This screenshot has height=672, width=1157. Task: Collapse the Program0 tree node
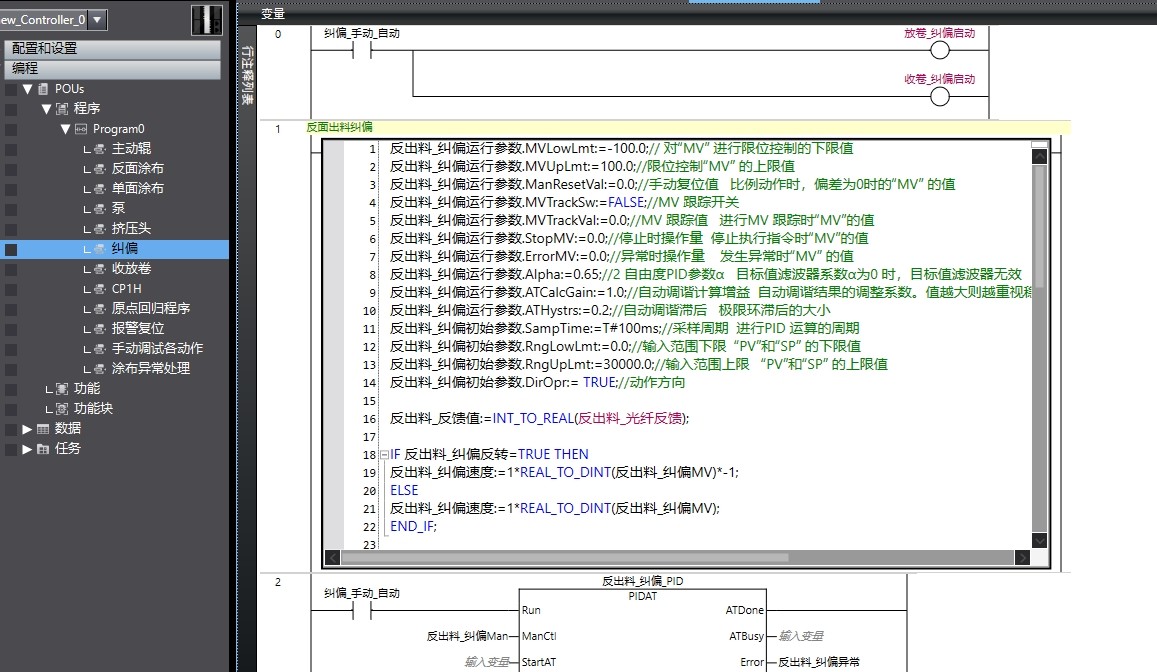65,128
